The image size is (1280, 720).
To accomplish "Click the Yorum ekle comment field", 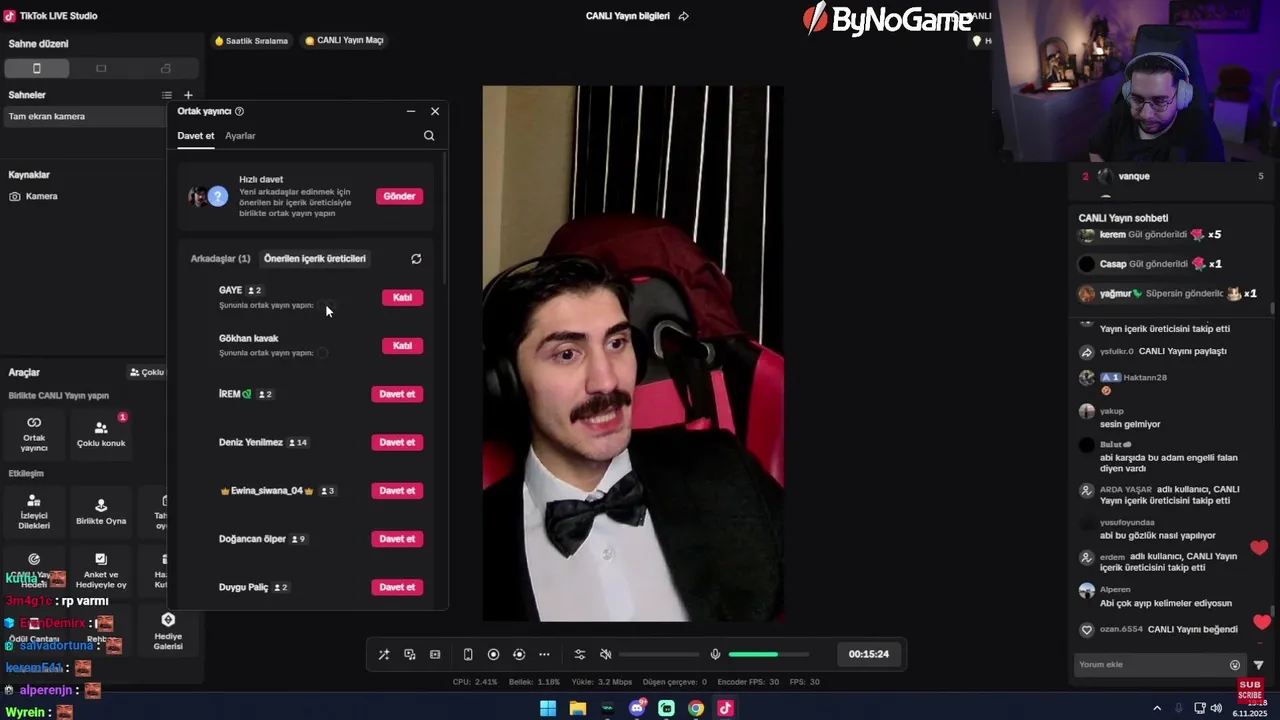I will 1152,665.
